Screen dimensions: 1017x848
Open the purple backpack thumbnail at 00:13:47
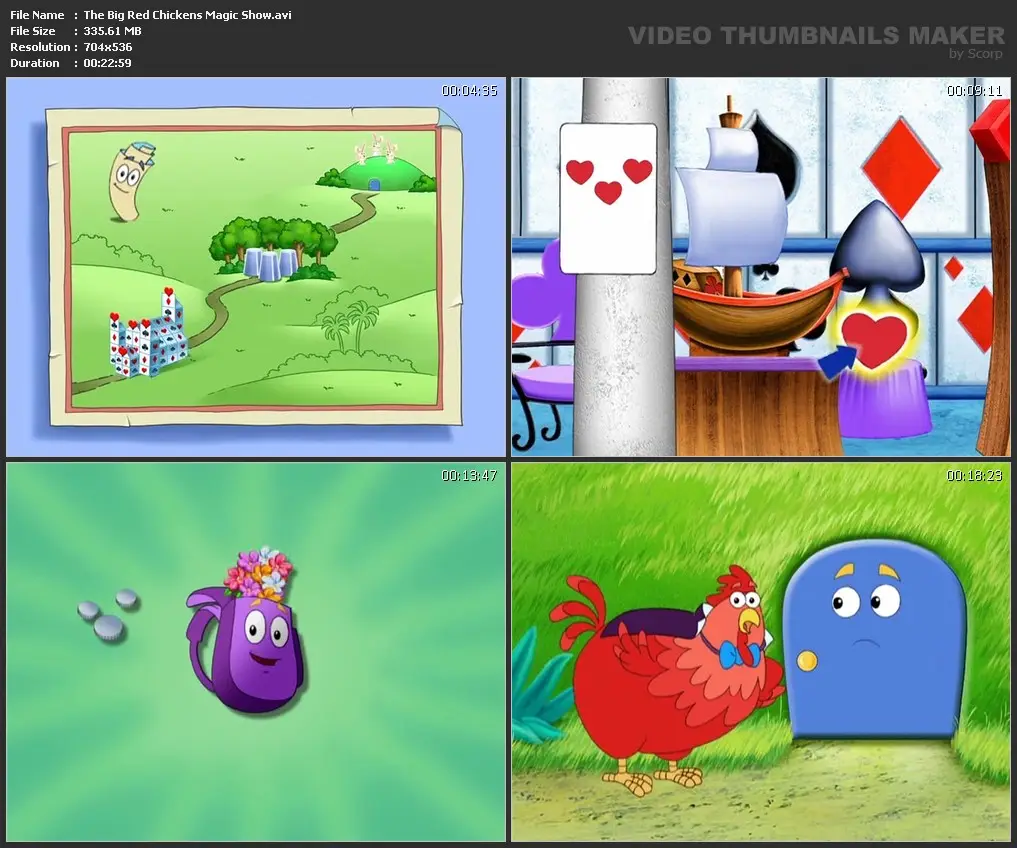tap(256, 651)
